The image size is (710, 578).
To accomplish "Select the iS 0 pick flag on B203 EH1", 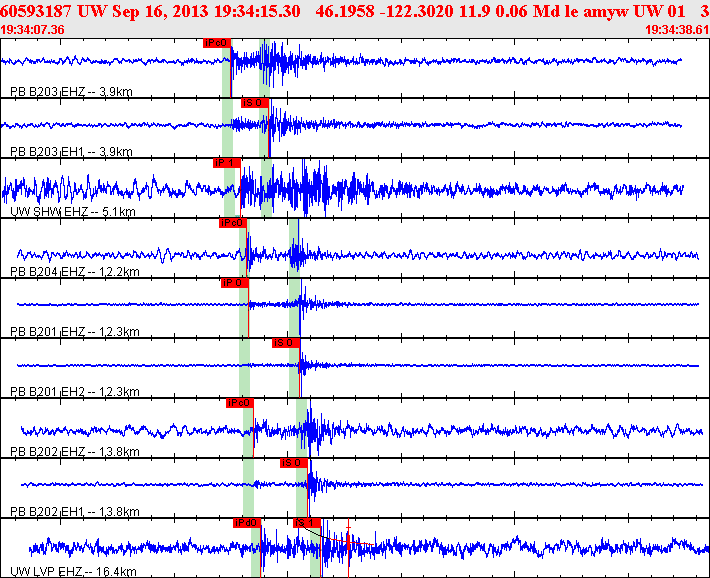I will [x=255, y=103].
